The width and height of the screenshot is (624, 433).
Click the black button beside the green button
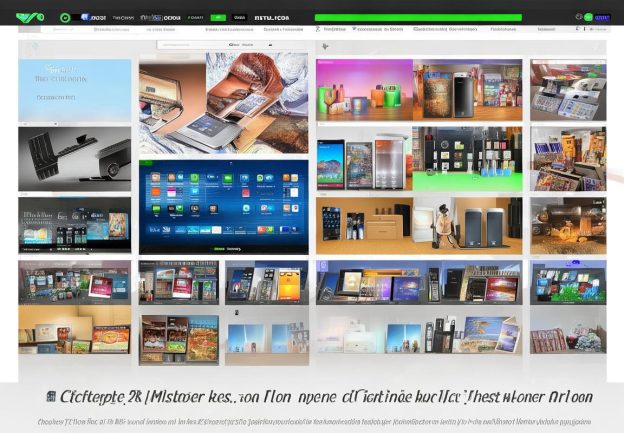point(240,18)
